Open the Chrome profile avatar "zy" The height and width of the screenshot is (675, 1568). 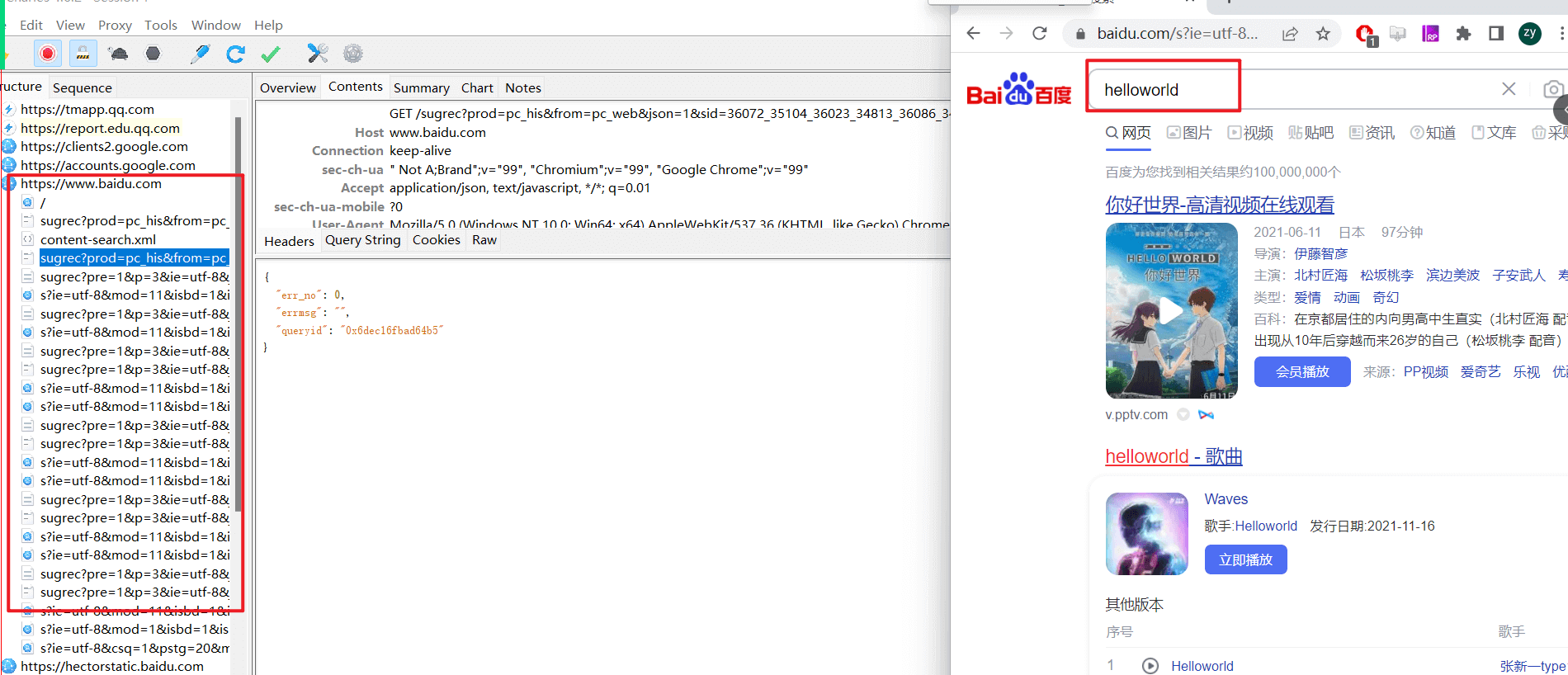[x=1530, y=33]
